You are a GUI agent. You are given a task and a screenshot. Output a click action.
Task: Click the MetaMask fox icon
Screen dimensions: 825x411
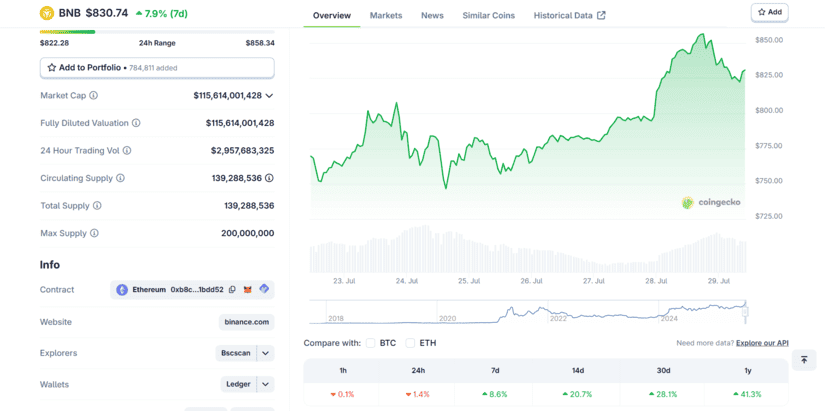(247, 289)
